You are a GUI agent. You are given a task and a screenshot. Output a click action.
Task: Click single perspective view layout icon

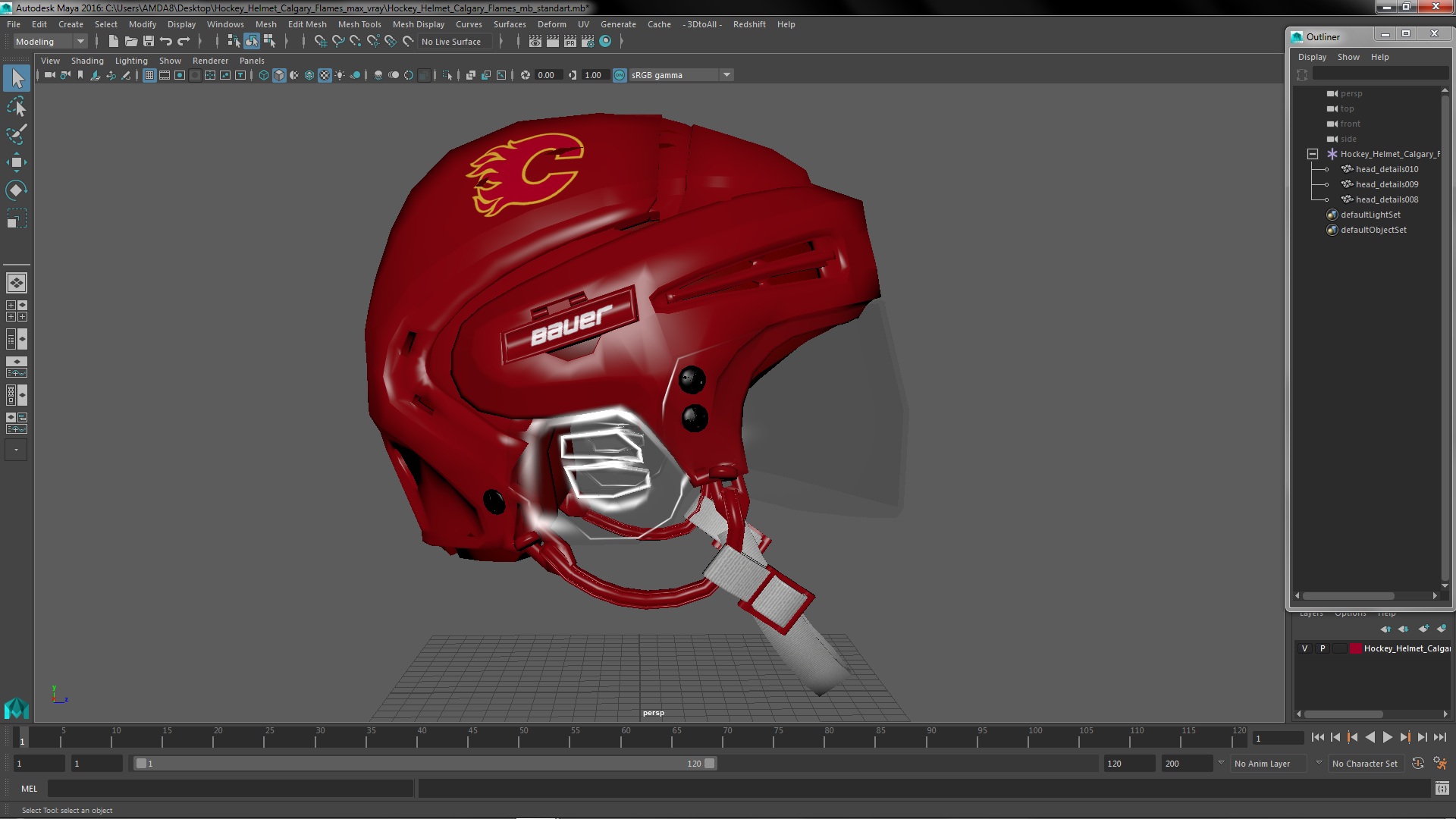(x=17, y=283)
